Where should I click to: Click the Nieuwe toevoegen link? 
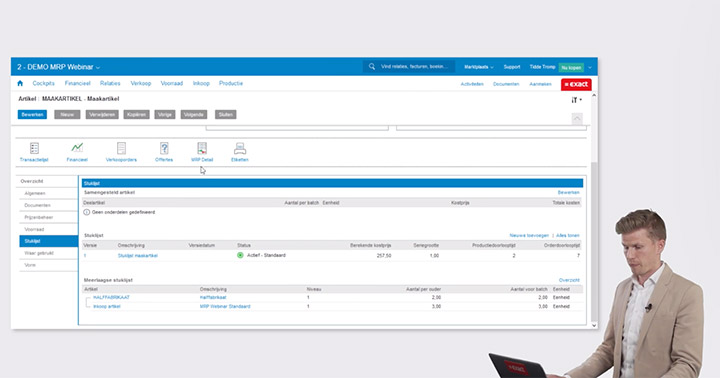(529, 235)
